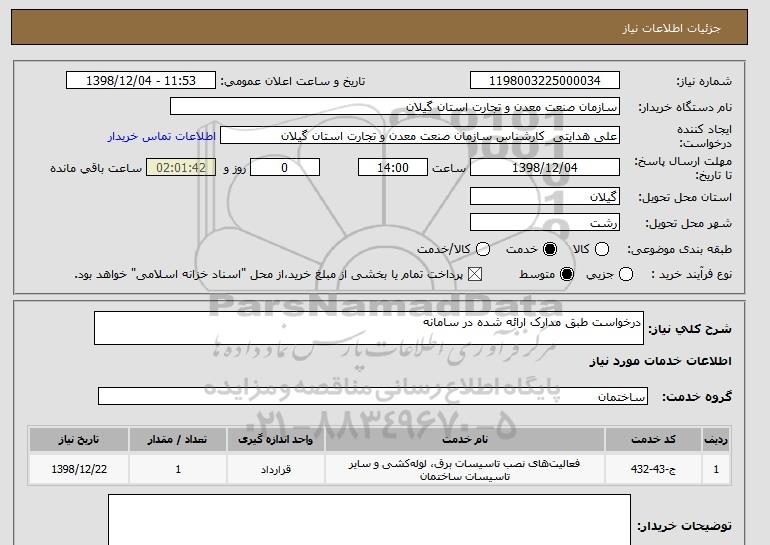Click the شماره نیاز number field
The height and width of the screenshot is (545, 770).
click(544, 81)
